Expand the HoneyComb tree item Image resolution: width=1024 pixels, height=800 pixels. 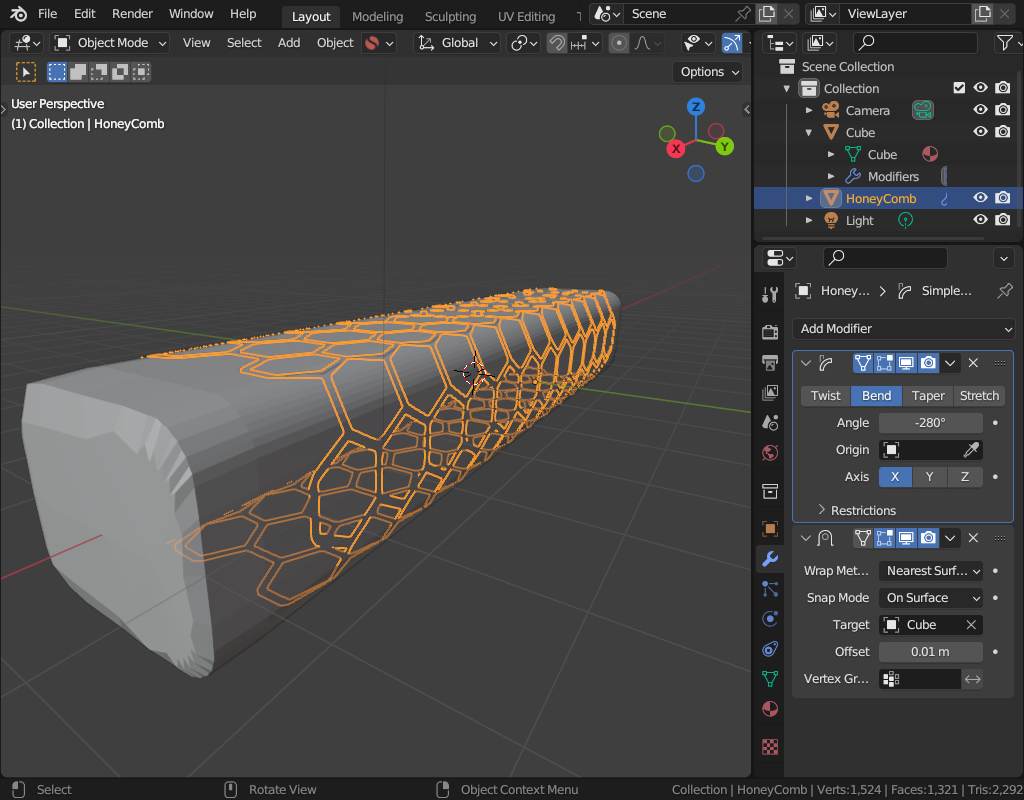point(808,198)
